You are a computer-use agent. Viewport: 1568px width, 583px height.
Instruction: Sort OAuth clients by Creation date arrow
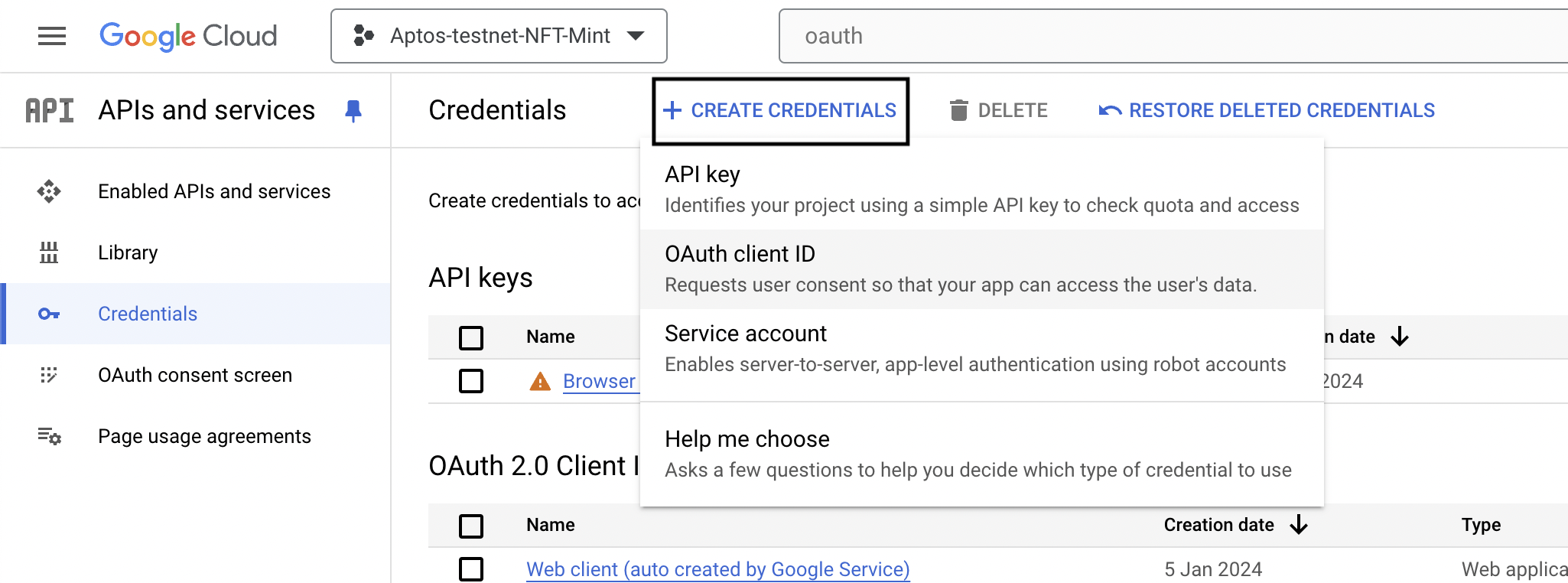[1299, 525]
